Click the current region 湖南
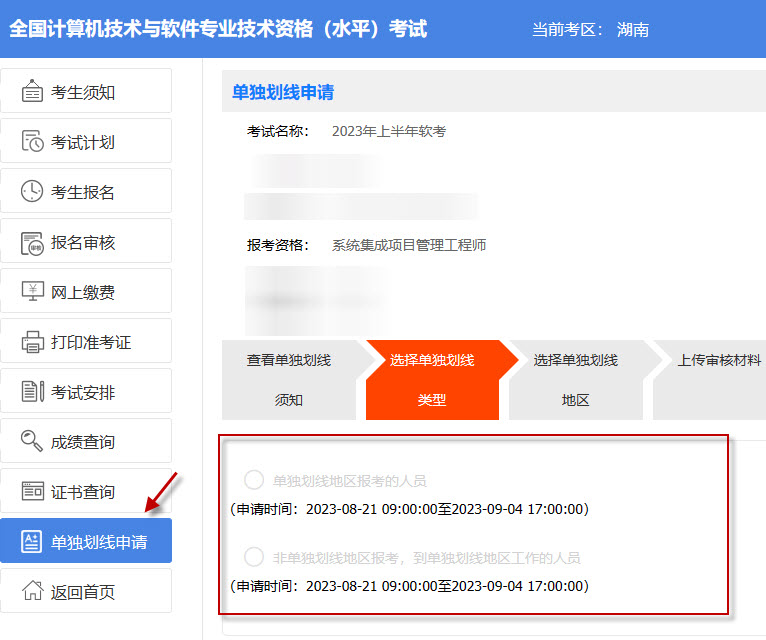 pos(633,30)
